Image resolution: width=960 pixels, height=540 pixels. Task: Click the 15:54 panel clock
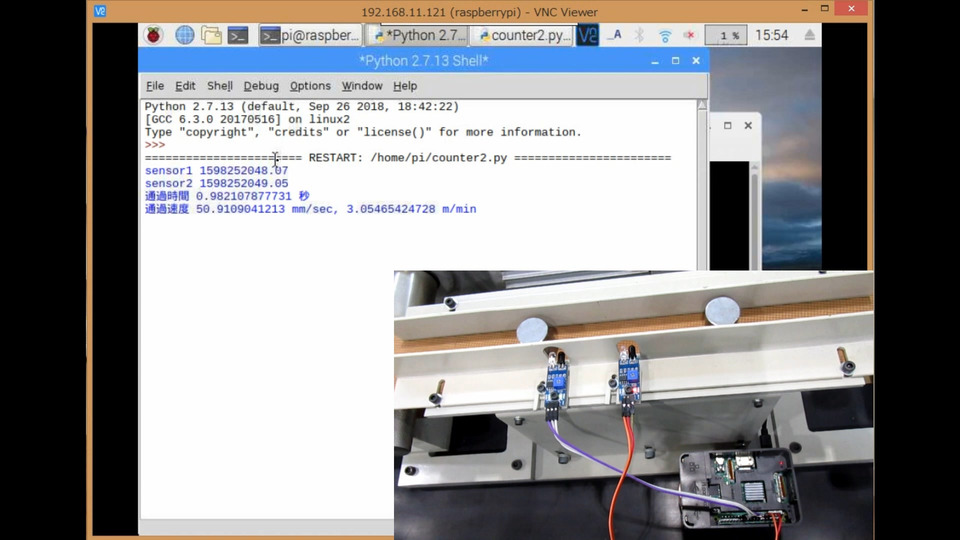click(771, 36)
